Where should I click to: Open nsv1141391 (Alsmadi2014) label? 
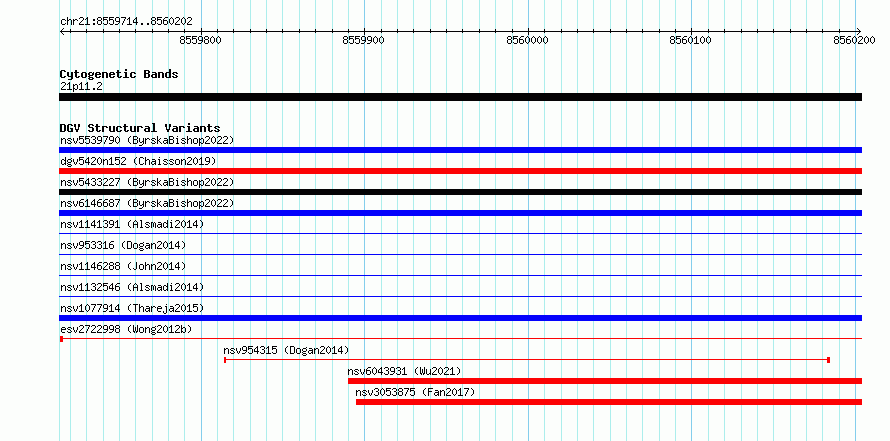[132, 224]
